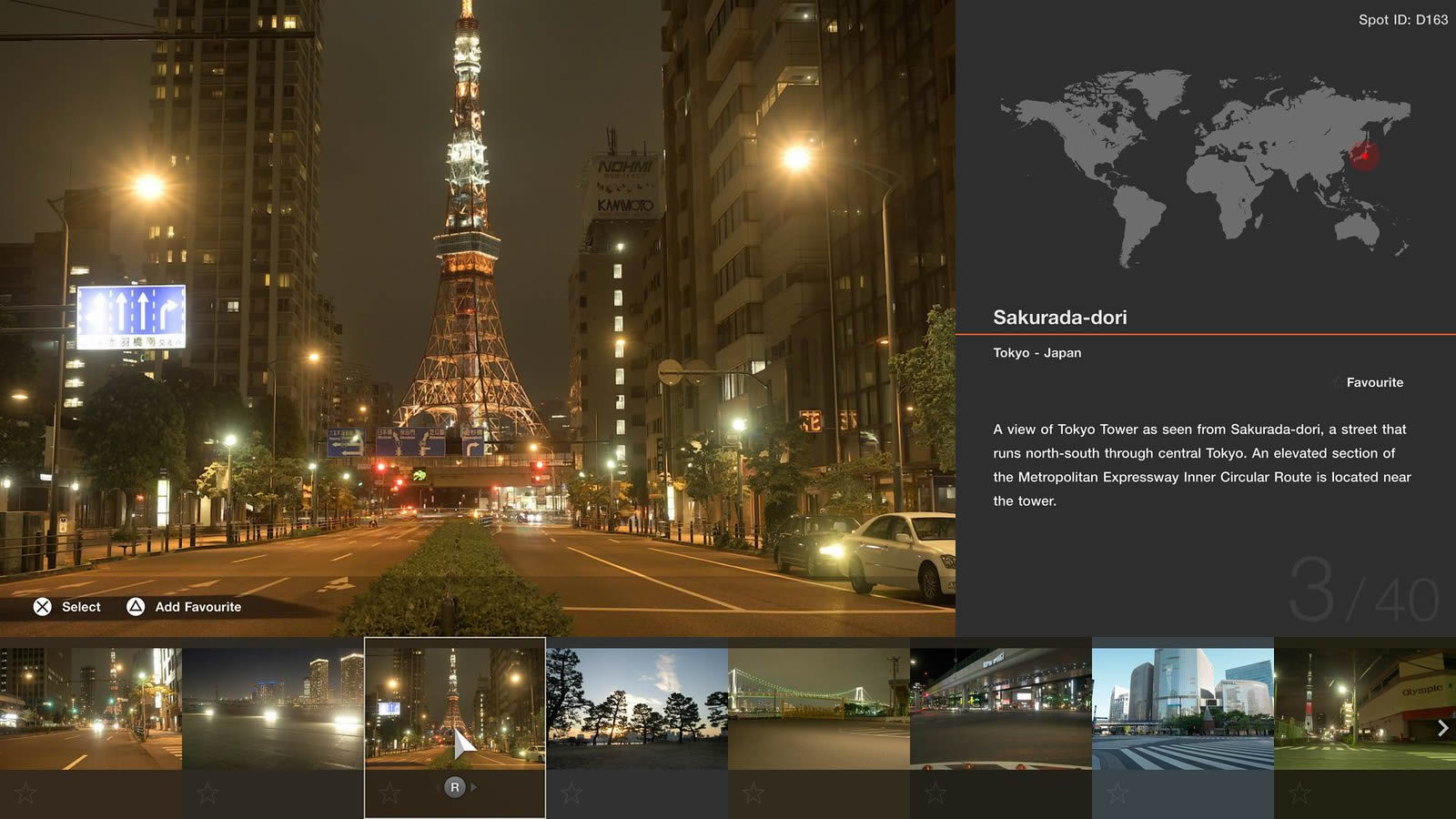Open the pine trees at sunset thumbnail

pyautogui.click(x=637, y=708)
